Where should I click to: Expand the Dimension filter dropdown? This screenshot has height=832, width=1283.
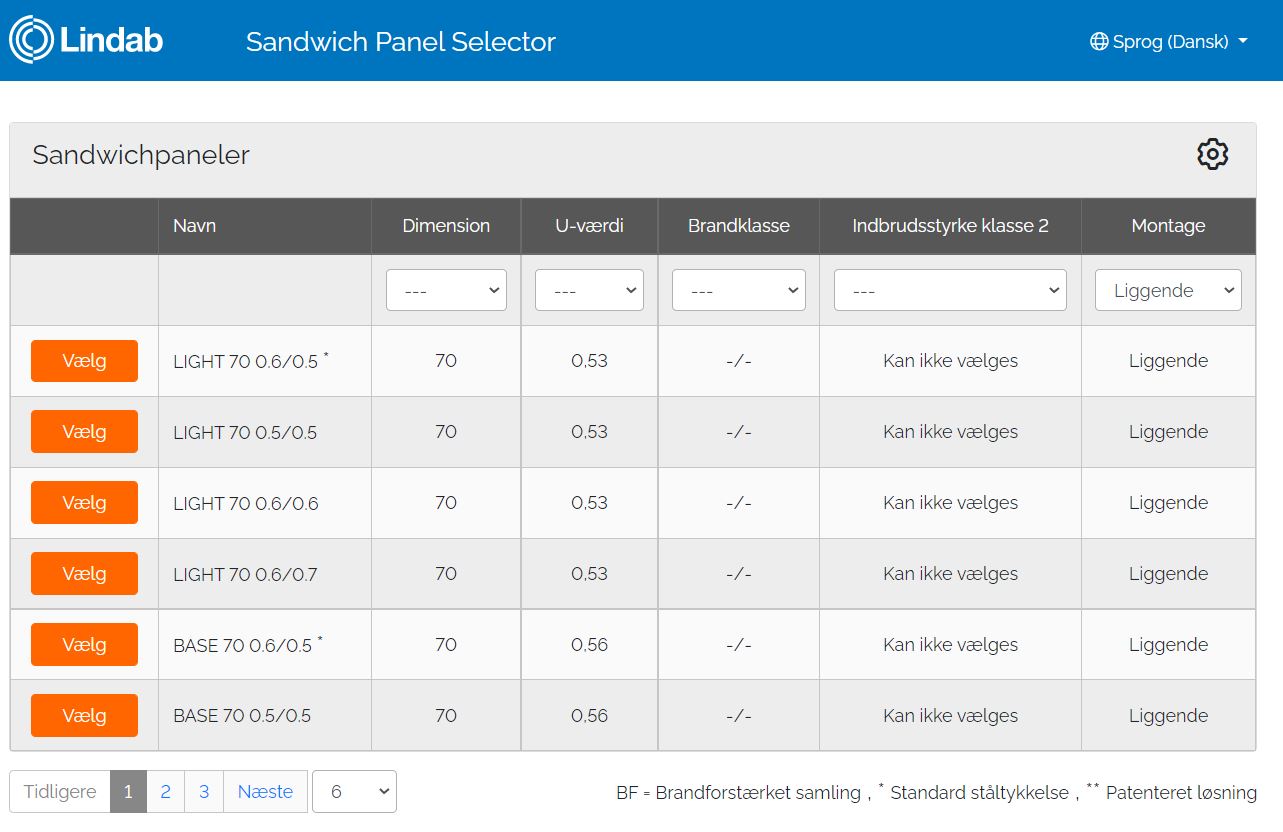coord(446,290)
